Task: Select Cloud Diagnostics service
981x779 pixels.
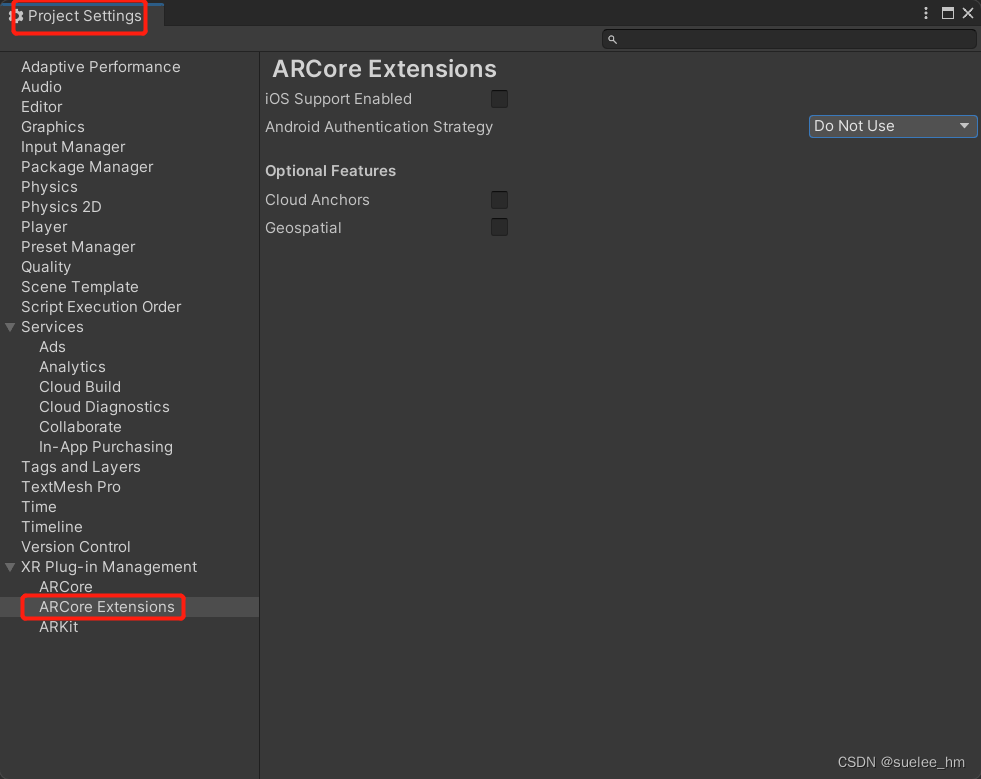Action: [104, 407]
